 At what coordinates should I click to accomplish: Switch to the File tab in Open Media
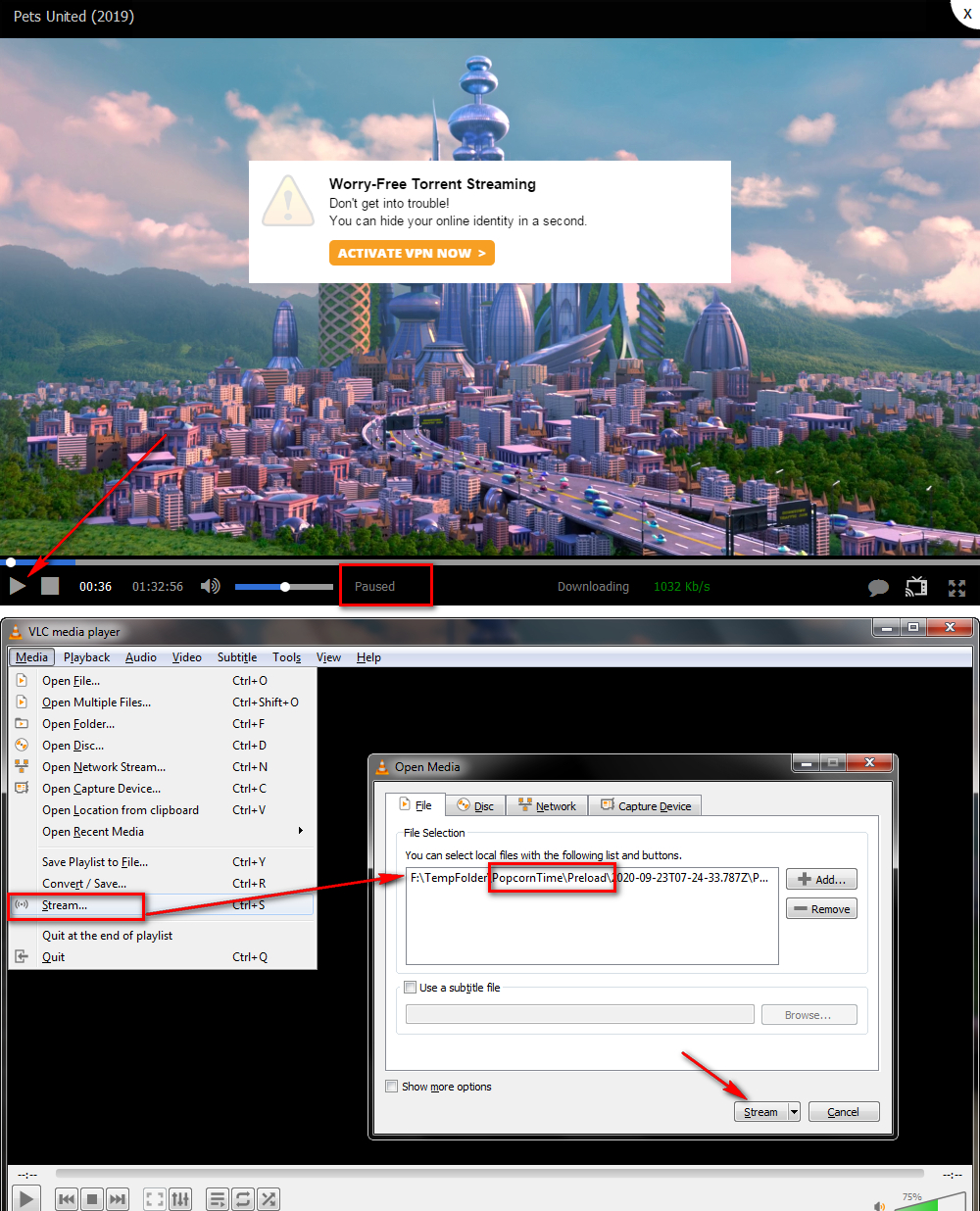(416, 804)
